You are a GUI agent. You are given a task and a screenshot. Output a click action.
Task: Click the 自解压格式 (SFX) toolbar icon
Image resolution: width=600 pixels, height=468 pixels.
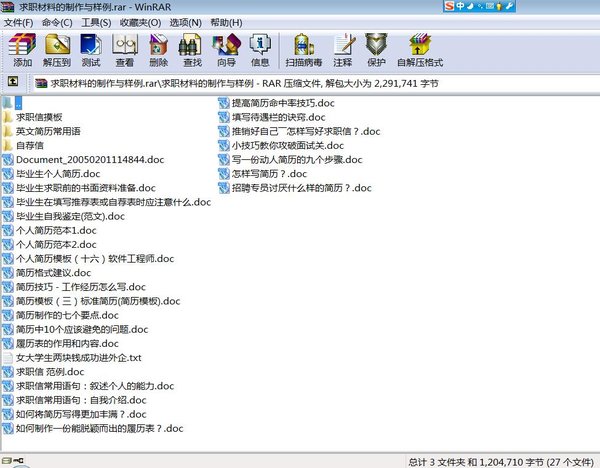[x=420, y=50]
